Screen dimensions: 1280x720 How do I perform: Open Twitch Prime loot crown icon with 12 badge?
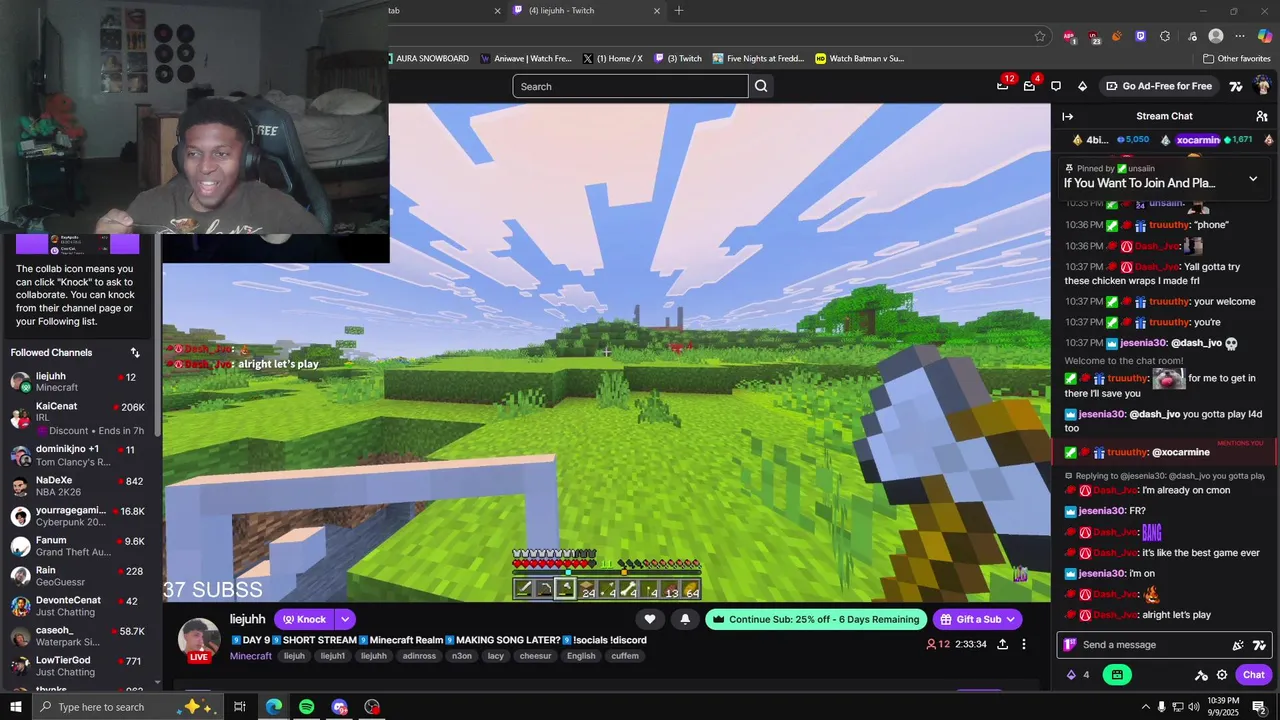point(1003,86)
